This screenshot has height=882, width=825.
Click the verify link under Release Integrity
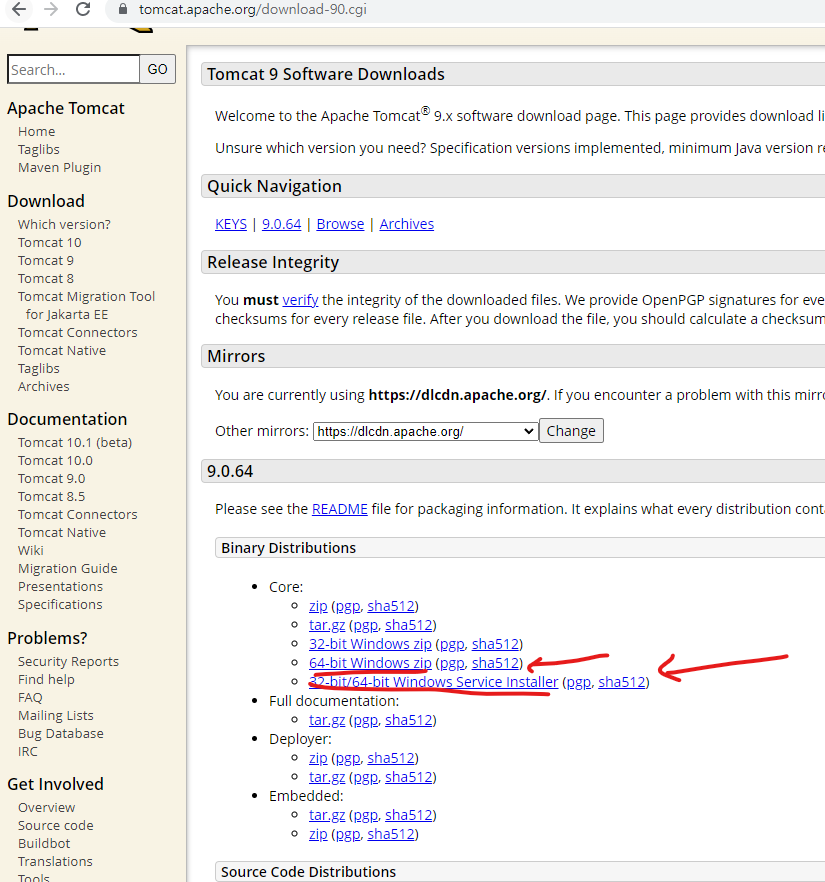300,300
